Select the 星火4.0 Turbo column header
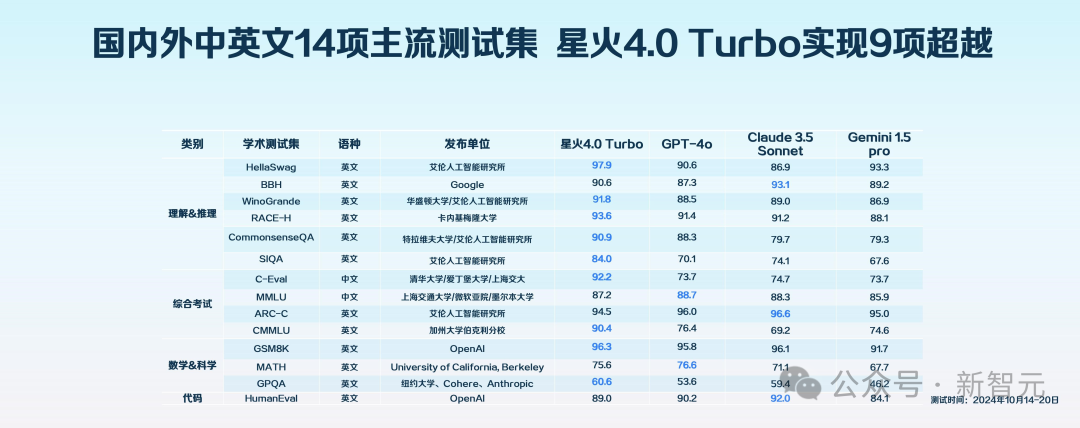The image size is (1080, 428). pyautogui.click(x=601, y=144)
